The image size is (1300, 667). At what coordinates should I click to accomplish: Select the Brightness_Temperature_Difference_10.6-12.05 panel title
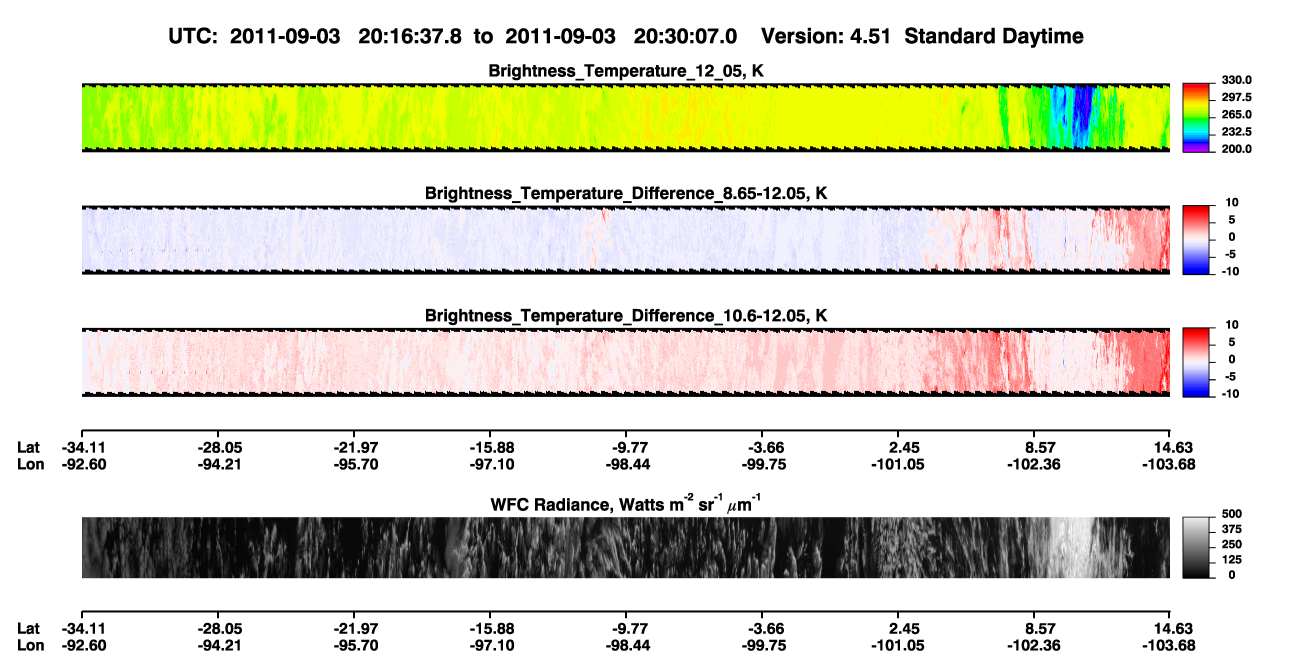point(626,316)
